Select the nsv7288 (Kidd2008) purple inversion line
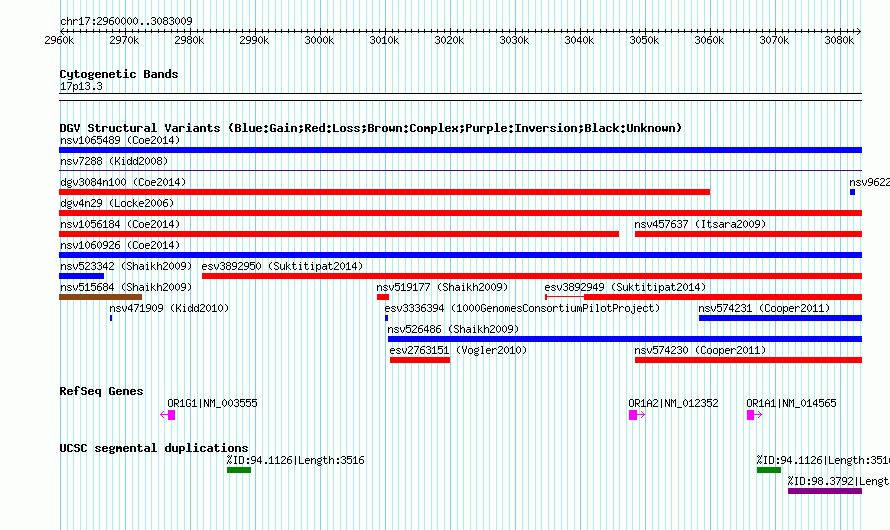 click(460, 170)
